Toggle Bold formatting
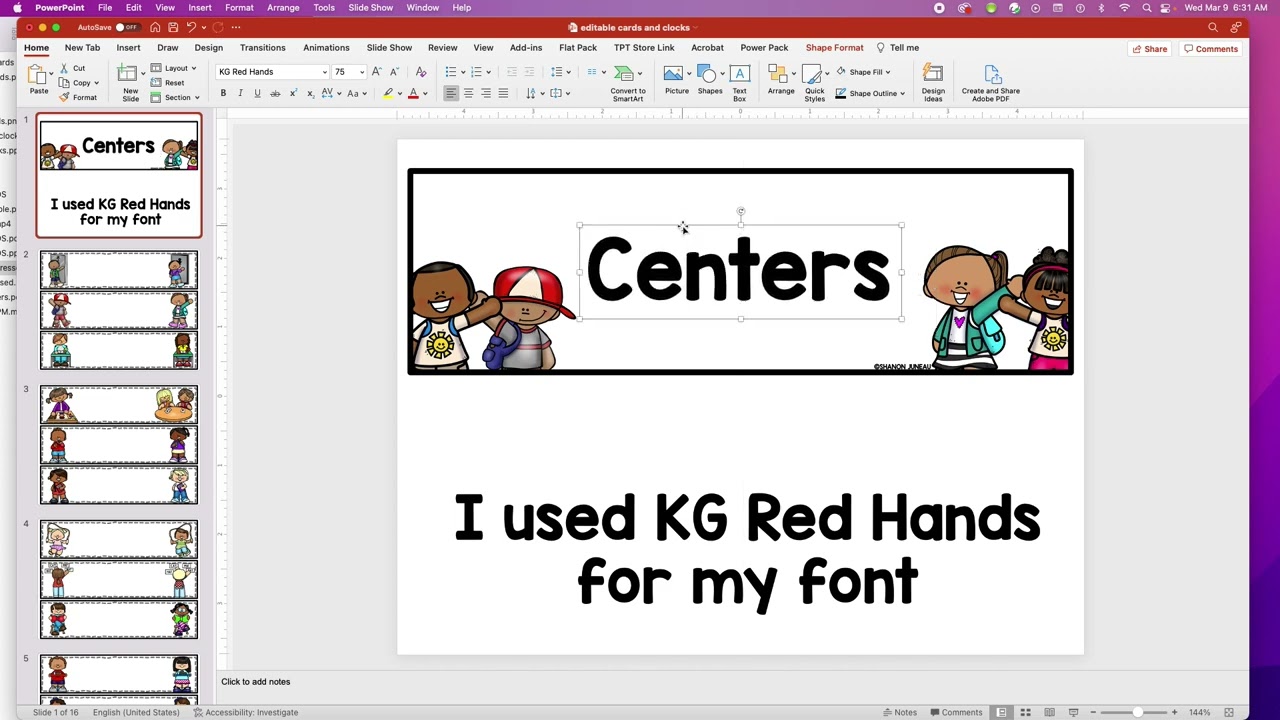Viewport: 1280px width, 720px height. tap(223, 93)
